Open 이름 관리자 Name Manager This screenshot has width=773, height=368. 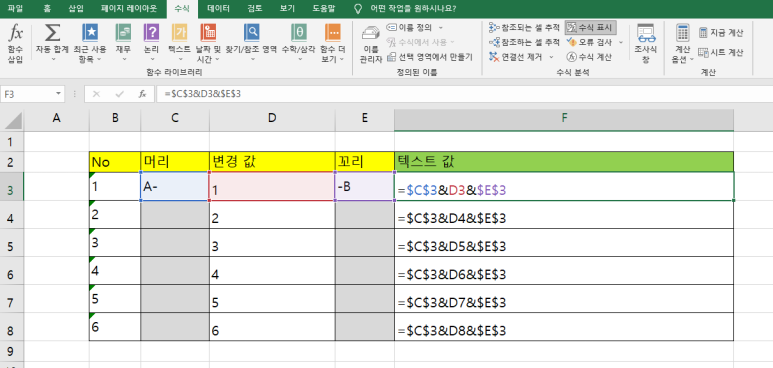click(371, 44)
